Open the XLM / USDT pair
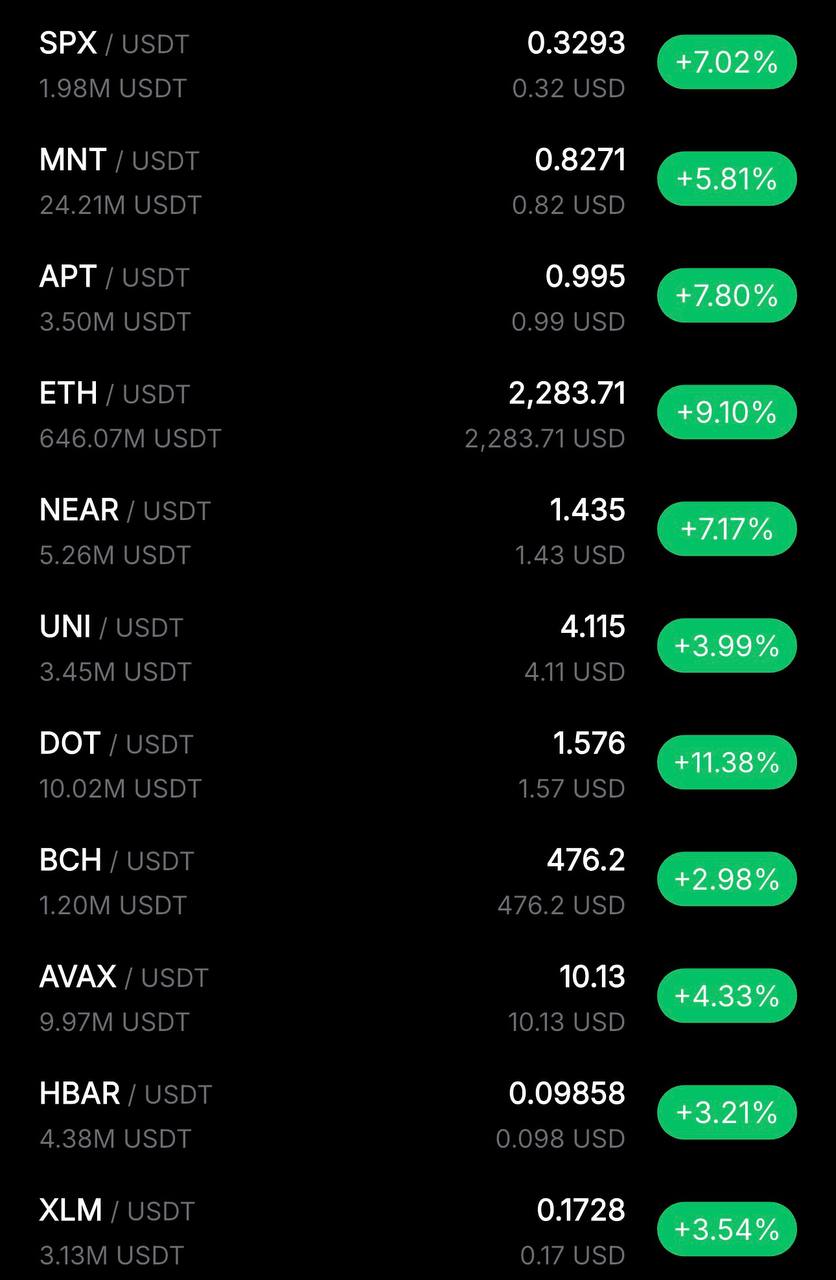Screen dimensions: 836x1280 (x=116, y=1211)
